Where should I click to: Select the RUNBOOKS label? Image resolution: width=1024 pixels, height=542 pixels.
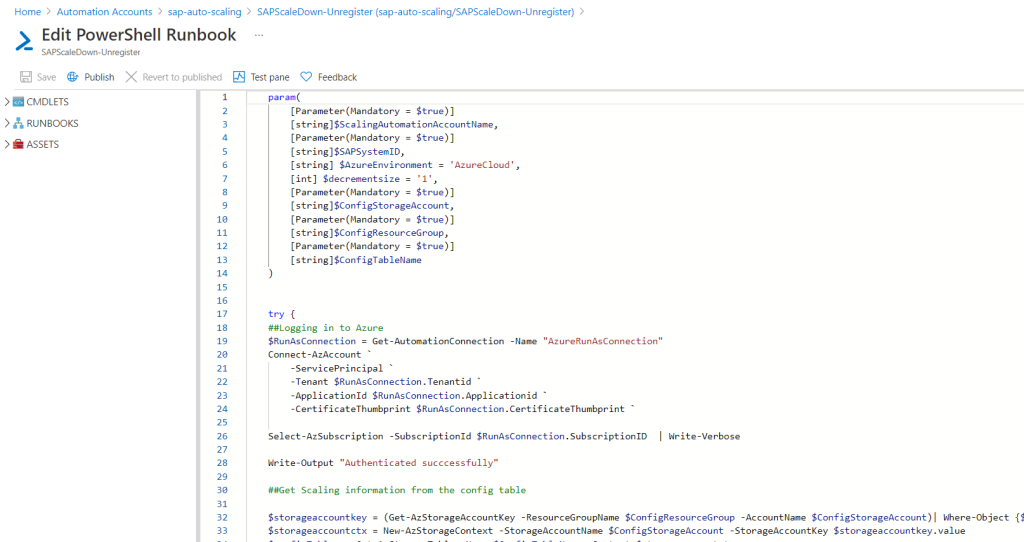click(52, 123)
